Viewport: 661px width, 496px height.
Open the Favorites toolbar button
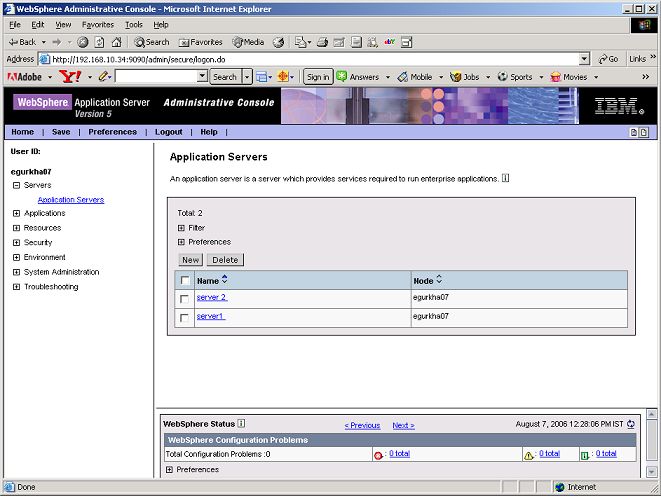tap(200, 42)
